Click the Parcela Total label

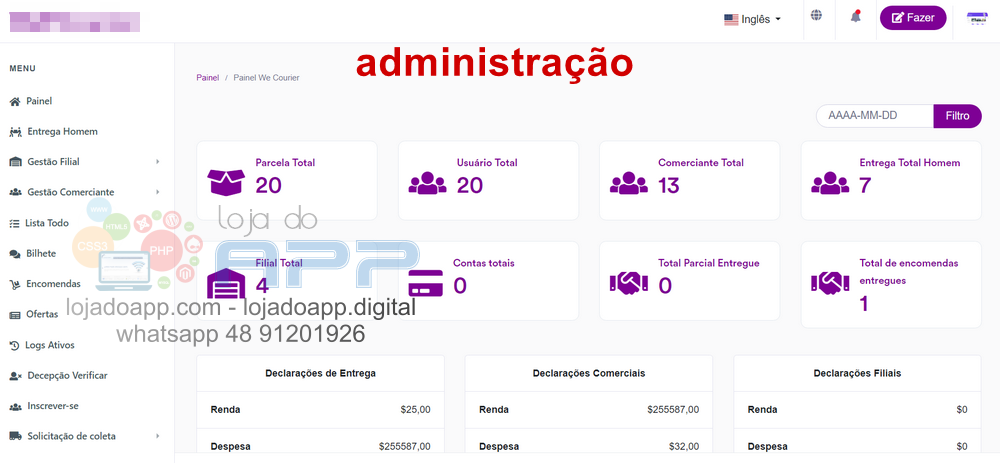(285, 163)
